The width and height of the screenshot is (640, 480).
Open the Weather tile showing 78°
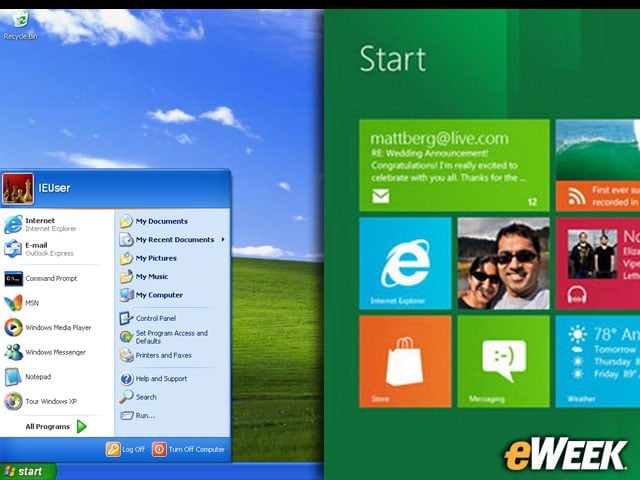pyautogui.click(x=598, y=362)
